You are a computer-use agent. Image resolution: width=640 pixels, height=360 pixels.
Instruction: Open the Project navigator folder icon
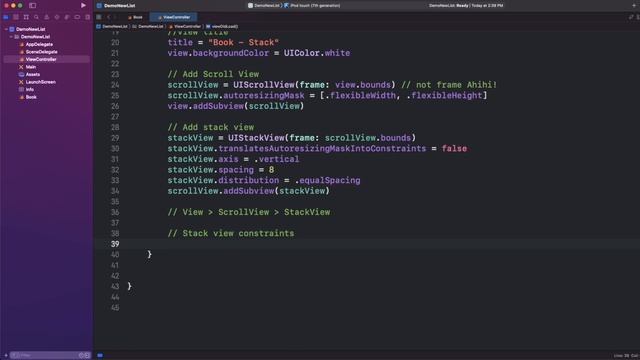point(6,17)
